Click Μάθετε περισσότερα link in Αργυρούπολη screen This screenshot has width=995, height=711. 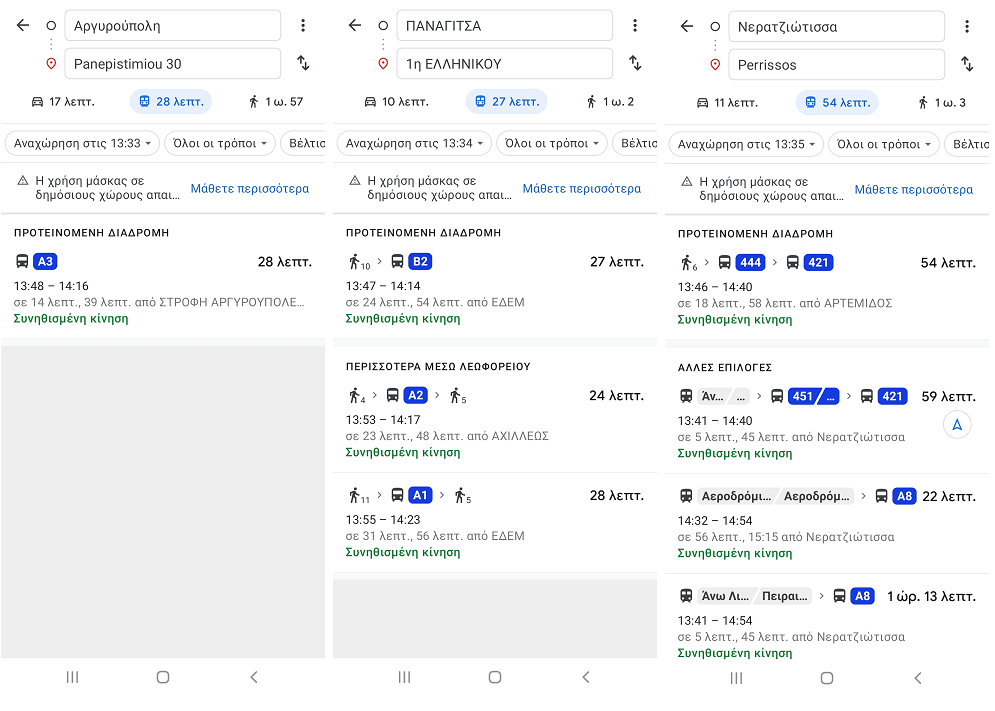[x=250, y=189]
